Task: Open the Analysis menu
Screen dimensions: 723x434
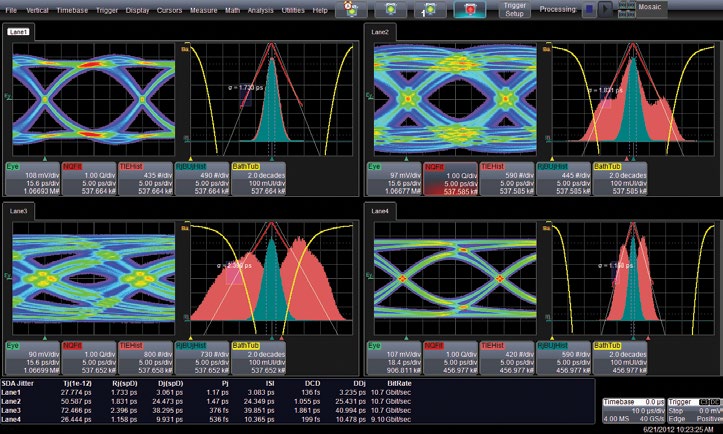Action: click(x=260, y=9)
